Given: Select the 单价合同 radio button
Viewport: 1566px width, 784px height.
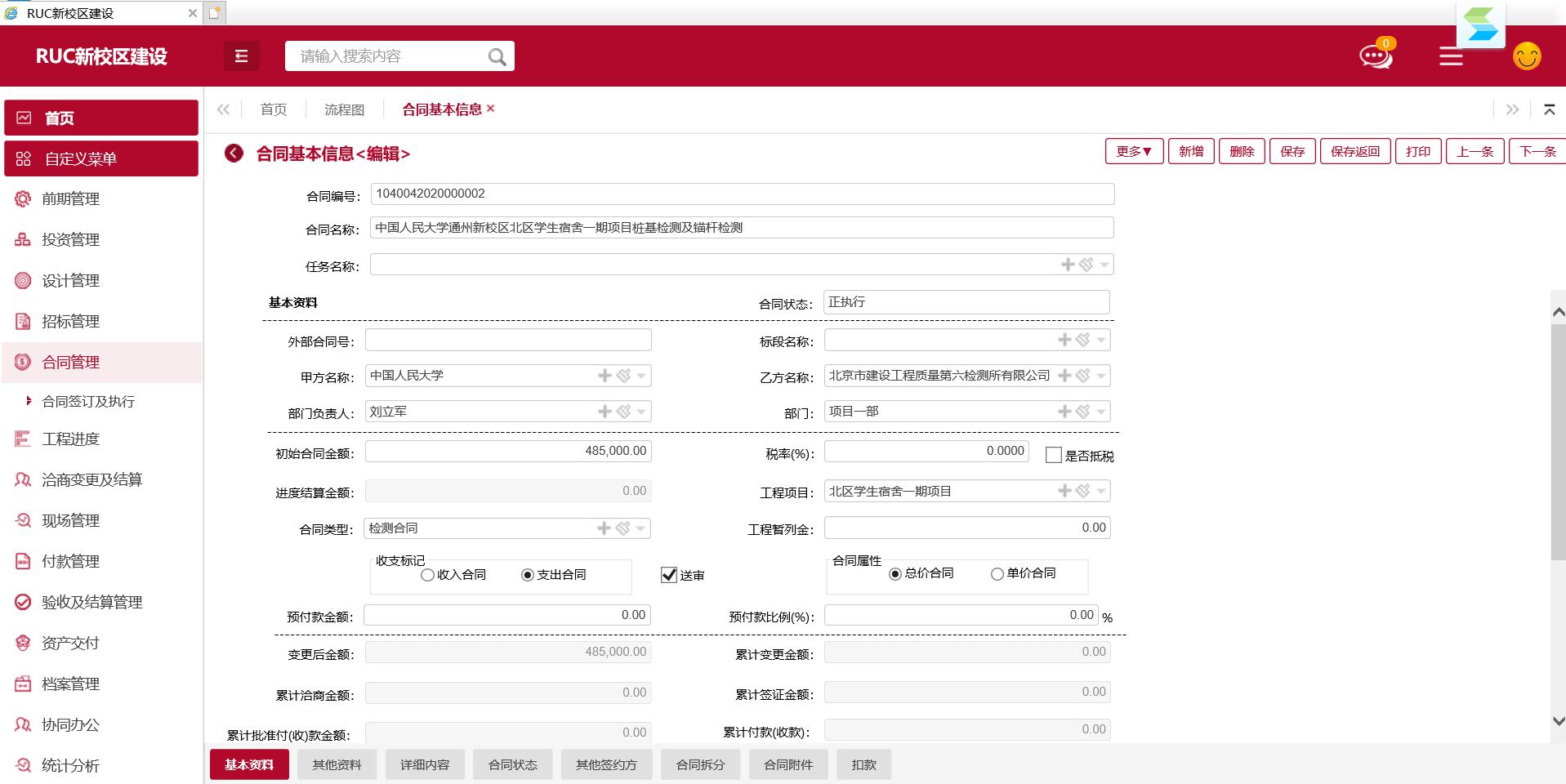Looking at the screenshot, I should point(997,574).
